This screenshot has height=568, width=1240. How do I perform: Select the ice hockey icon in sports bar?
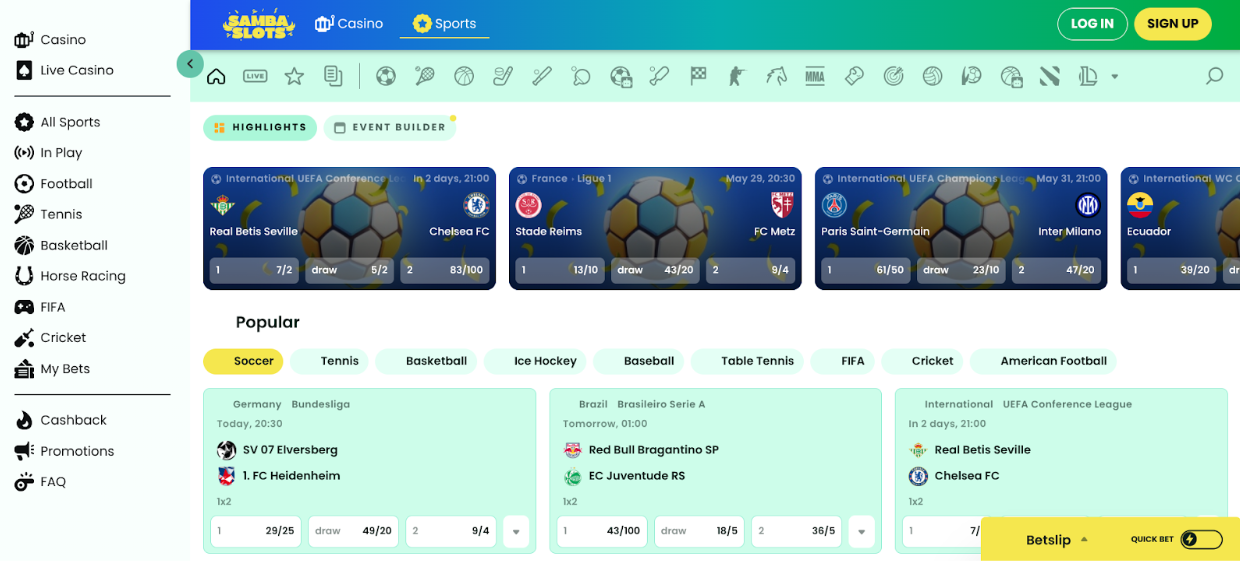(503, 76)
